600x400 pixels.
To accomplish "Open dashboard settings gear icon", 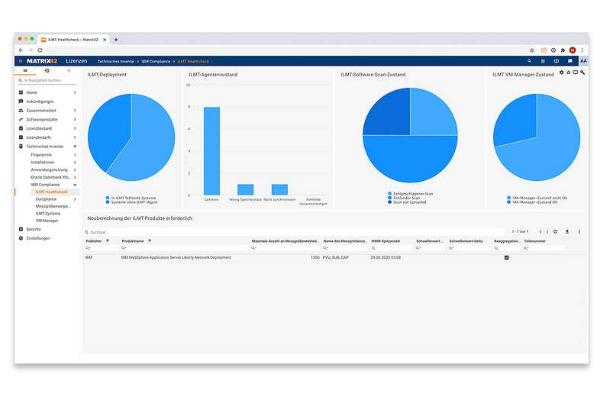I will click(x=561, y=72).
